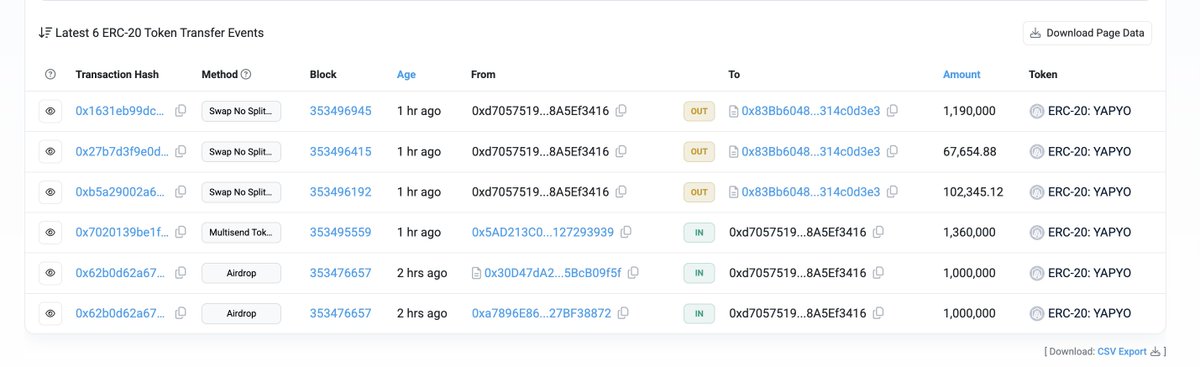
Task: Copy To address 0x83Bb6048 in first row
Action: tap(892, 111)
